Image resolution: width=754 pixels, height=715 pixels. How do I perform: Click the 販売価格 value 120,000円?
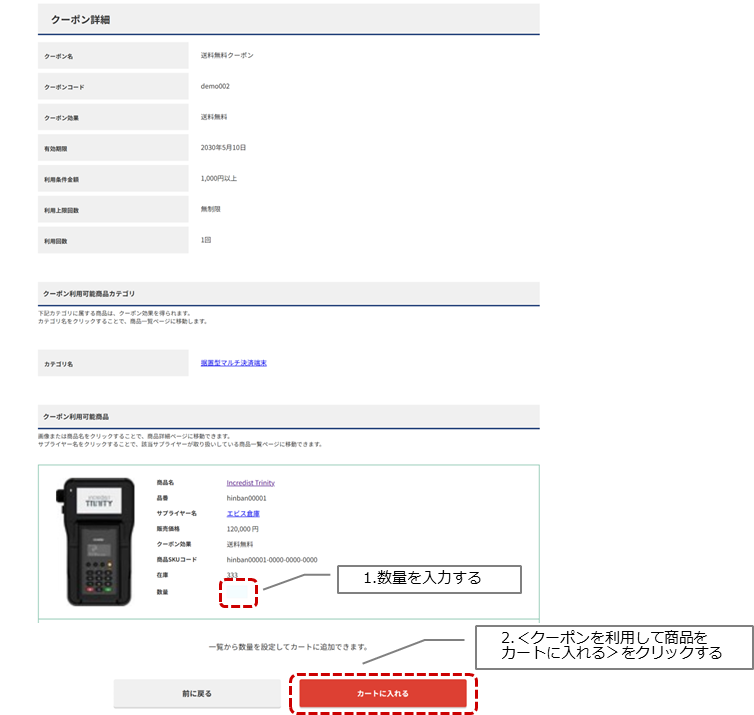(243, 529)
